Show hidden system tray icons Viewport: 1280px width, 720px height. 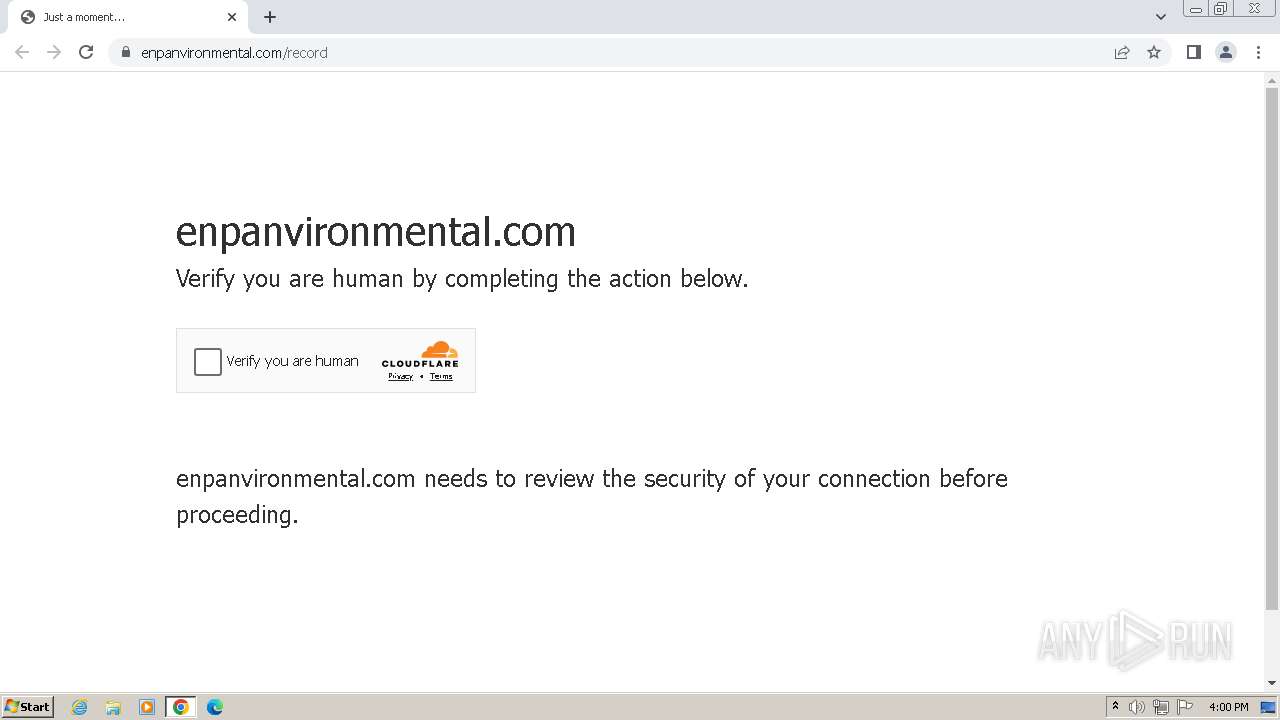pos(1115,706)
